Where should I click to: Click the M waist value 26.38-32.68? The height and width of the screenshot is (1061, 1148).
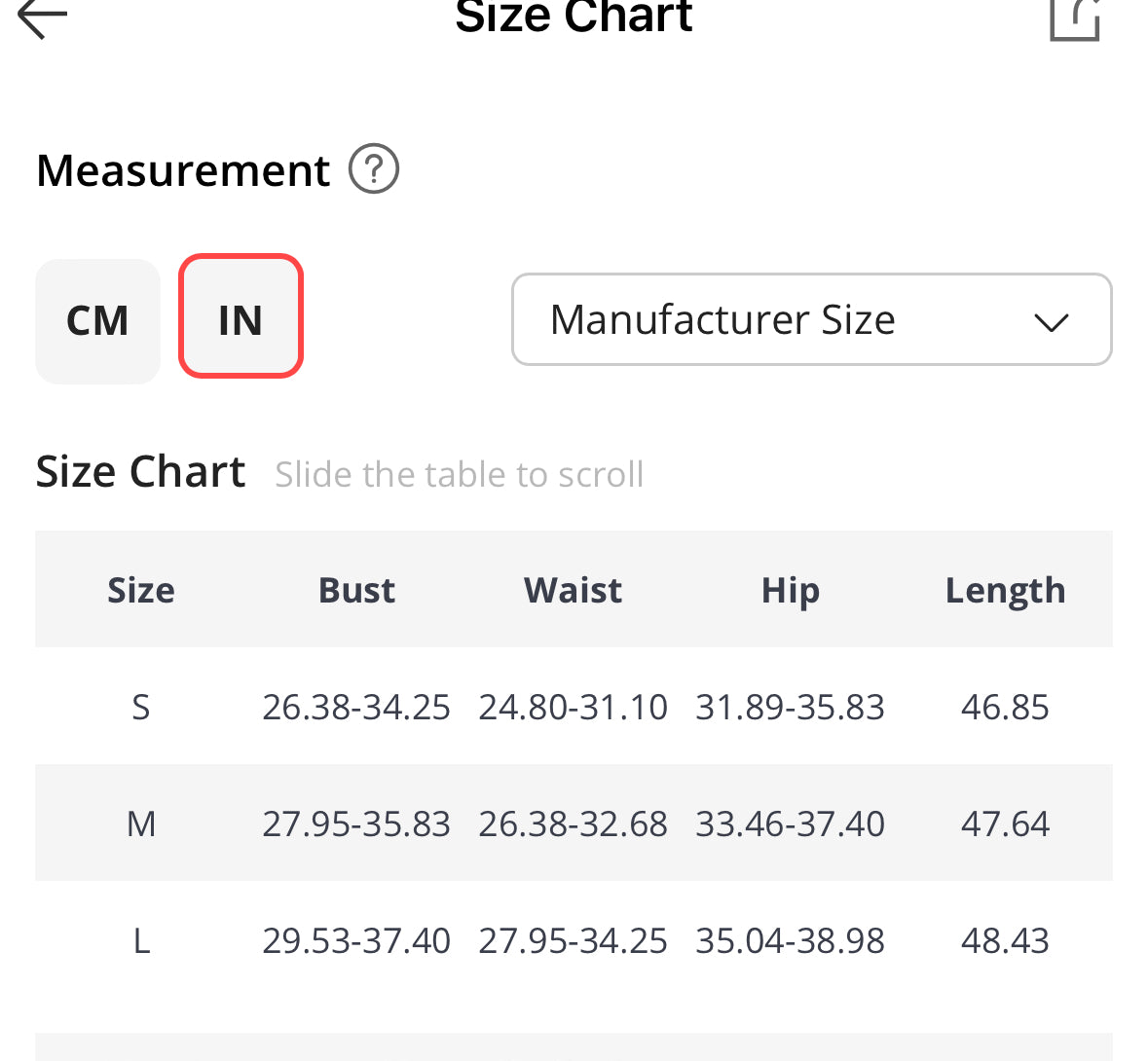click(573, 824)
